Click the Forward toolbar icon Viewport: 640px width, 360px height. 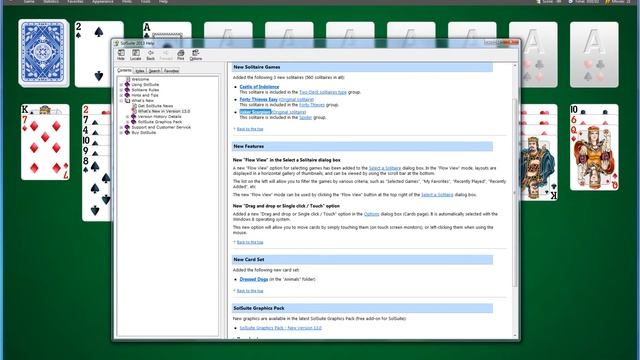166,55
